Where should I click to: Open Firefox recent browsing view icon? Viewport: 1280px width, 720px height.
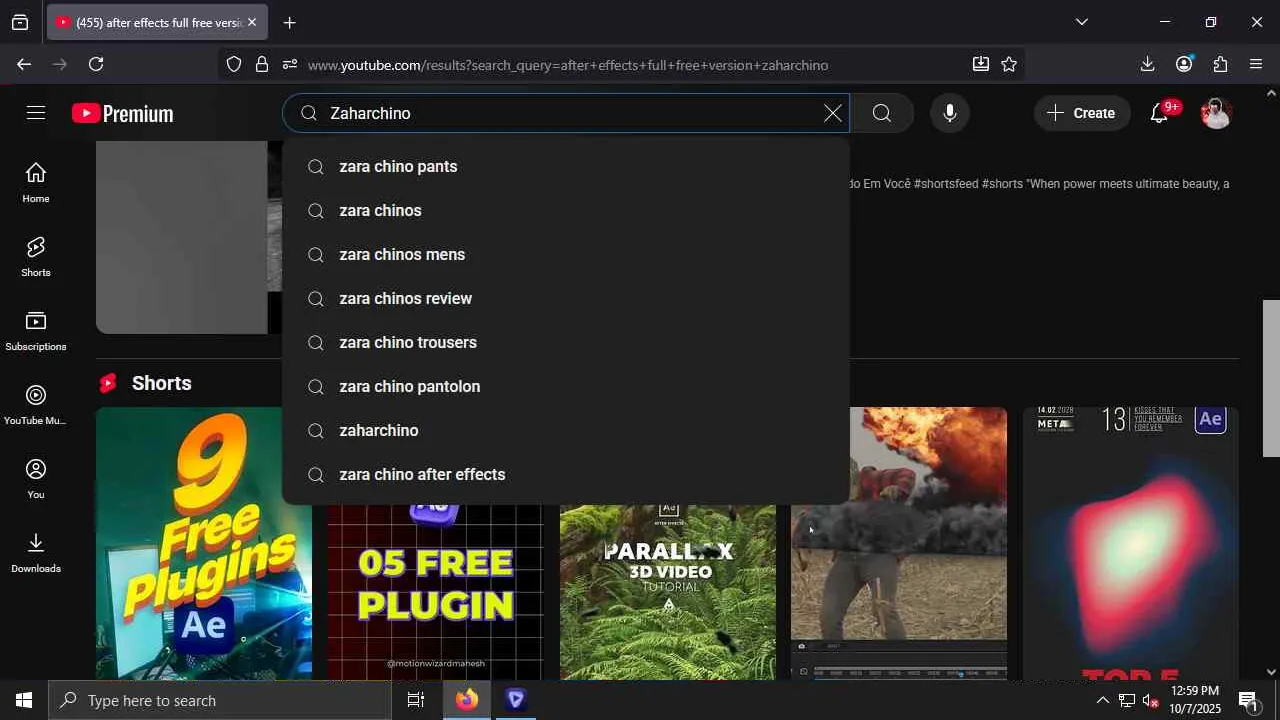point(20,22)
